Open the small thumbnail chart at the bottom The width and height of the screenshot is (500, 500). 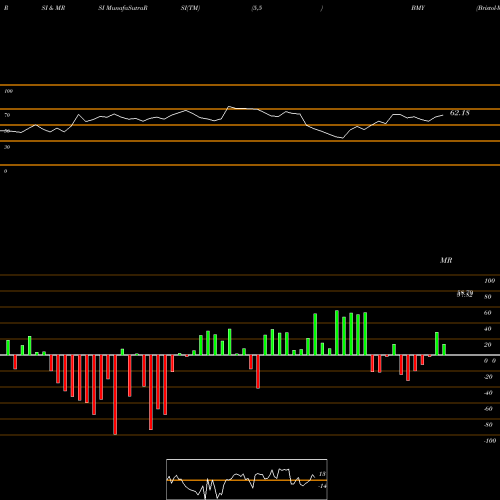click(247, 479)
